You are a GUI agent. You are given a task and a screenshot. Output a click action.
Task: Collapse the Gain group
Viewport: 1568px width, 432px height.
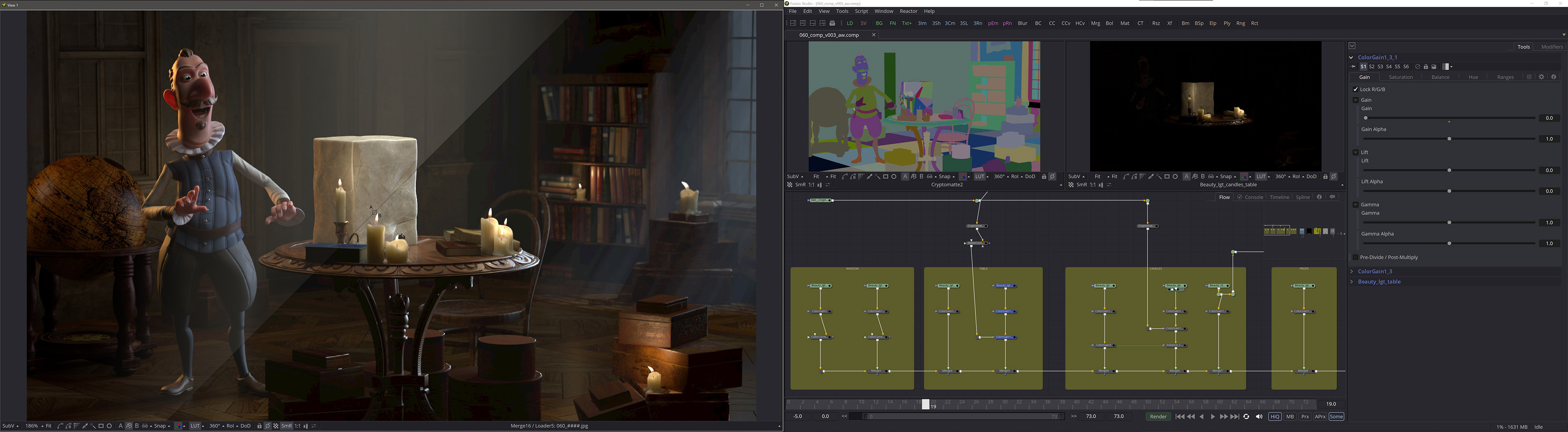coord(1356,100)
